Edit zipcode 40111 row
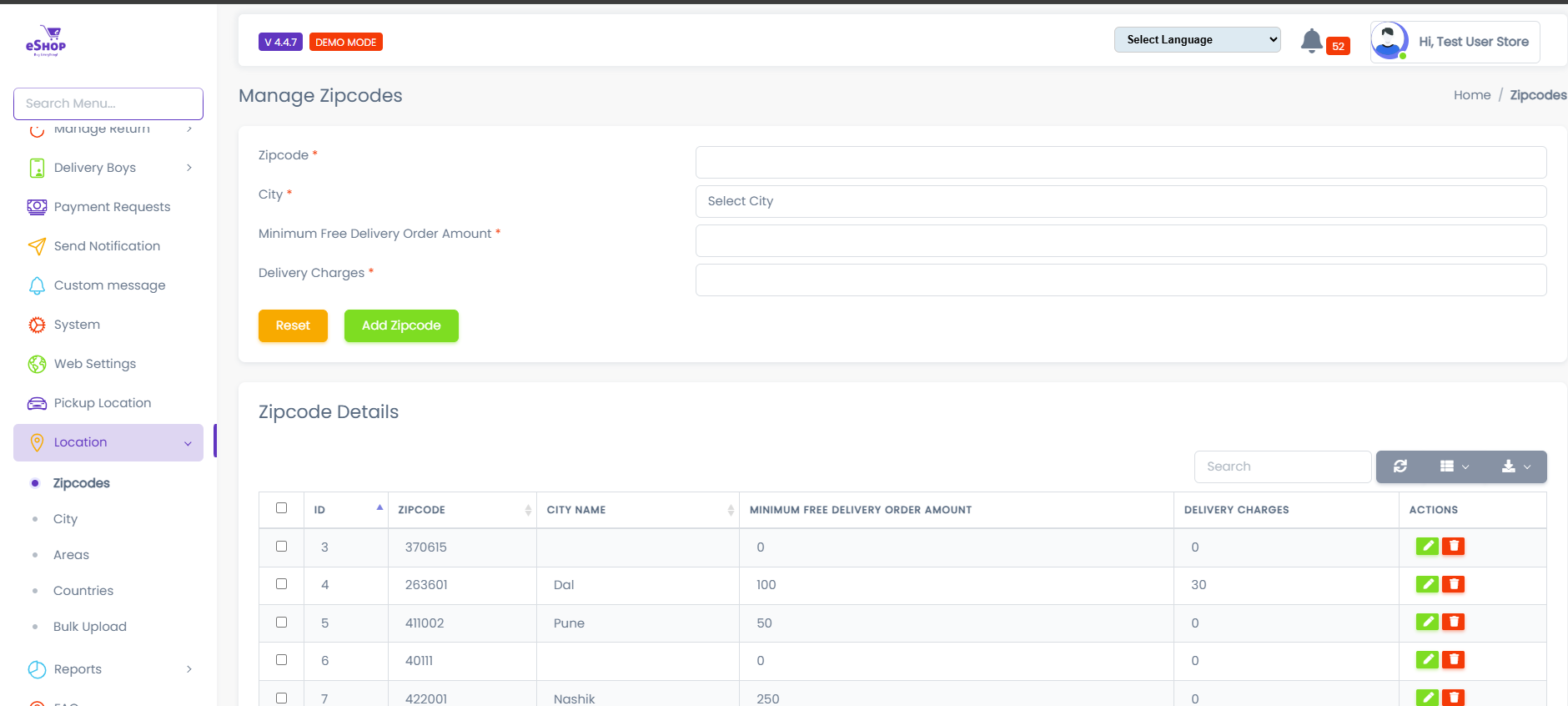The height and width of the screenshot is (706, 1568). pos(1427,659)
